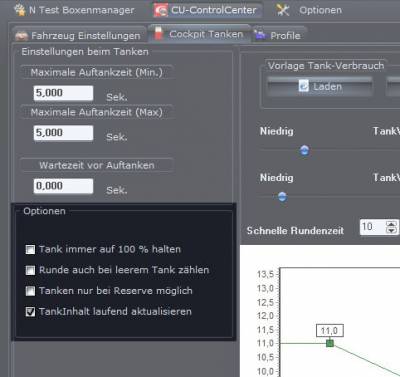Image resolution: width=400 pixels, height=377 pixels.
Task: Click the Wartezeit vor Auftanken input field
Action: pyautogui.click(x=63, y=186)
